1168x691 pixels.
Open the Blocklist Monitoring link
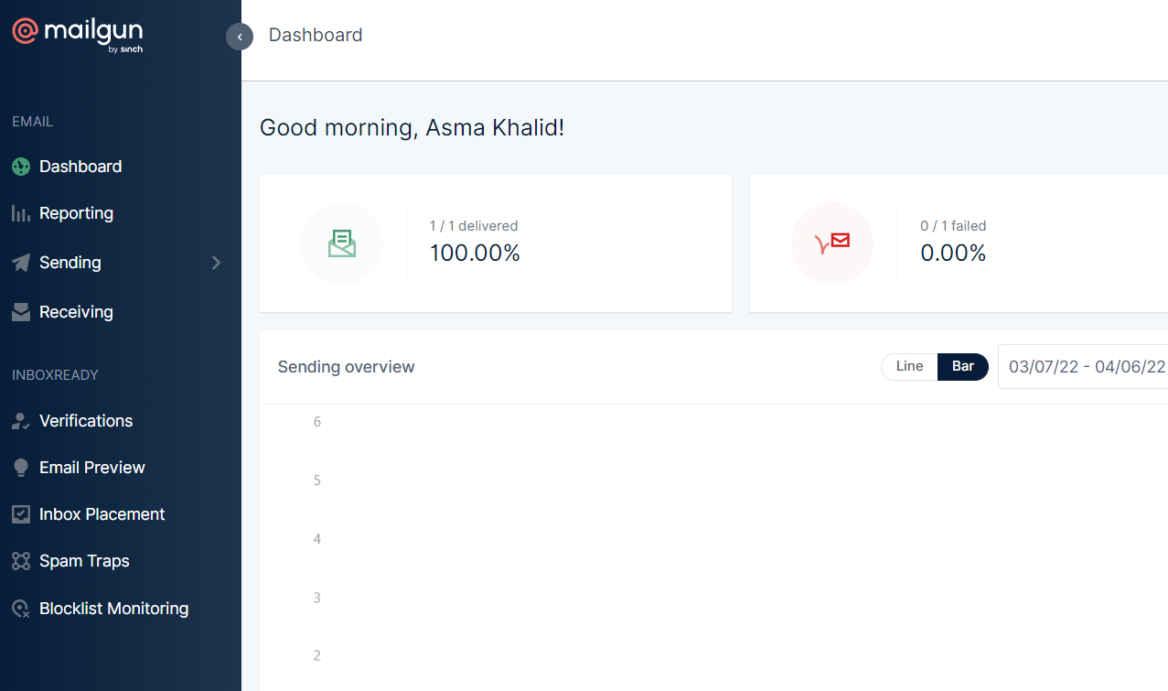pos(113,609)
